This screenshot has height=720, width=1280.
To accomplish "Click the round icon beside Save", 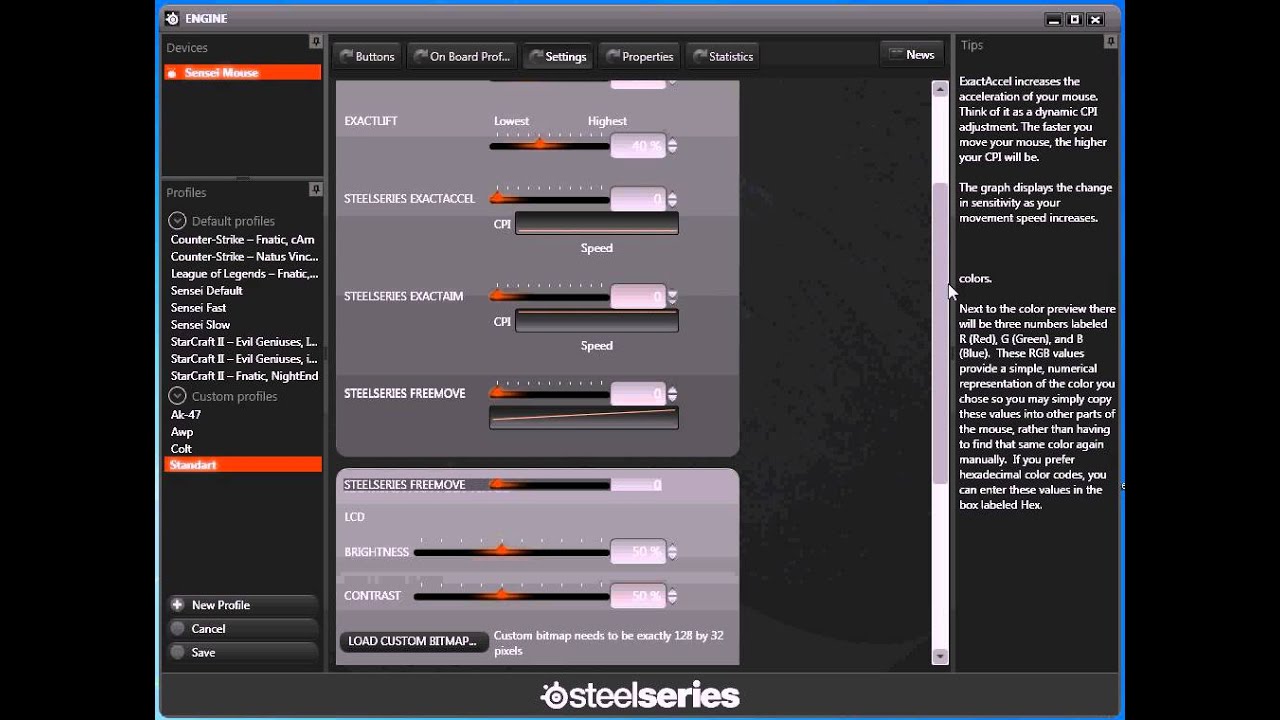I will click(x=177, y=652).
